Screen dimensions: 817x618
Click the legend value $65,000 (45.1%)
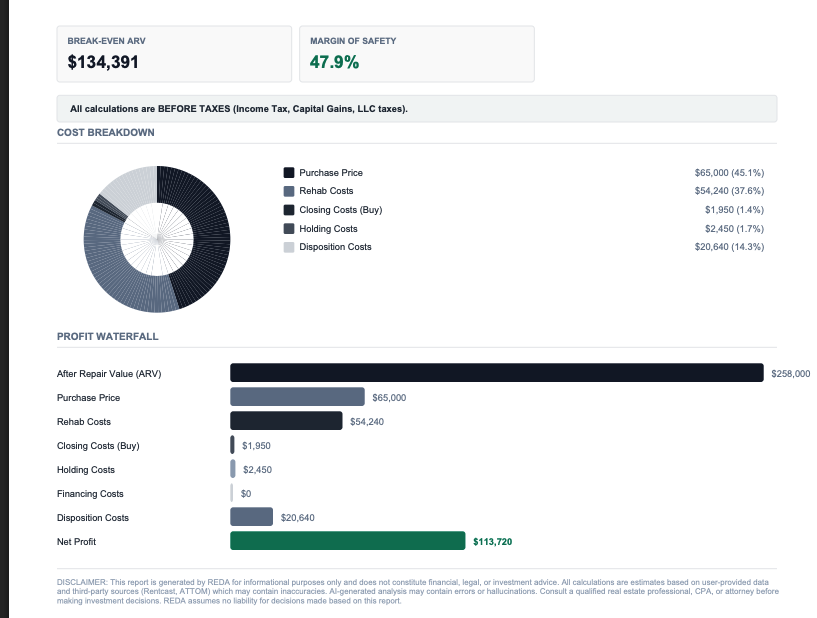729,172
